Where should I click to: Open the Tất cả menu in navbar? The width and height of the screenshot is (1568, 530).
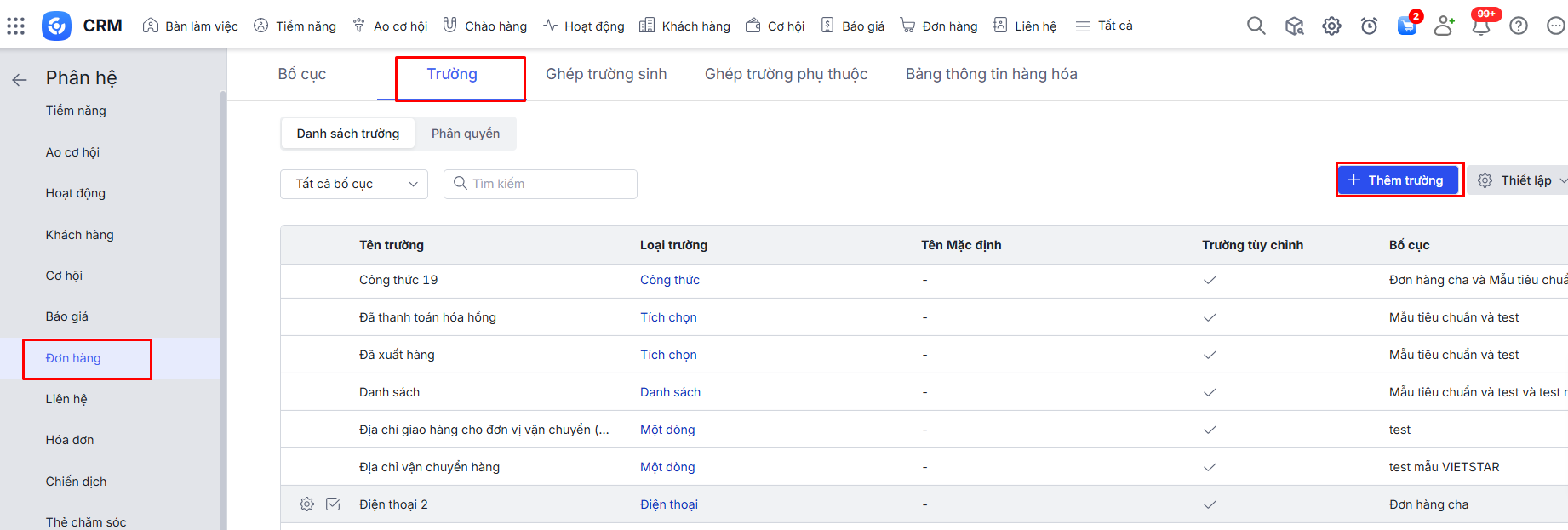click(x=1104, y=26)
